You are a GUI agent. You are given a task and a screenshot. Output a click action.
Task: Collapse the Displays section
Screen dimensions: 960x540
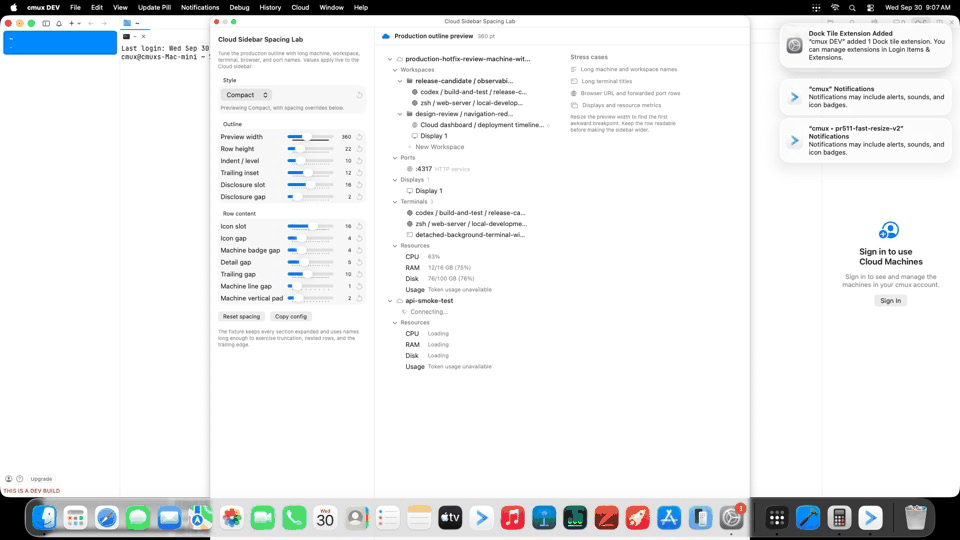tap(395, 180)
